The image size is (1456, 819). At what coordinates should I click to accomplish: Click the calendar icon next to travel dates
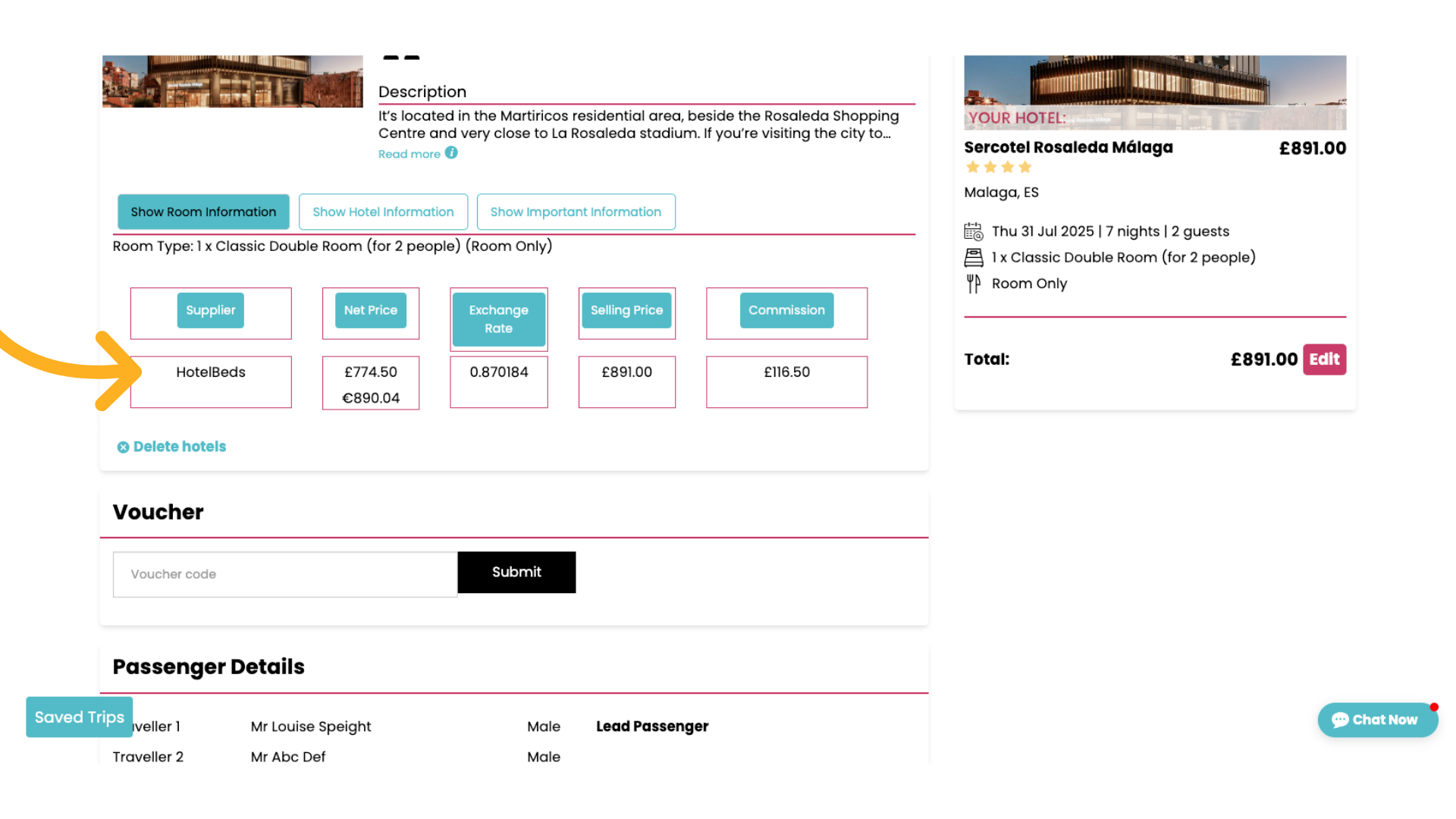tap(974, 231)
